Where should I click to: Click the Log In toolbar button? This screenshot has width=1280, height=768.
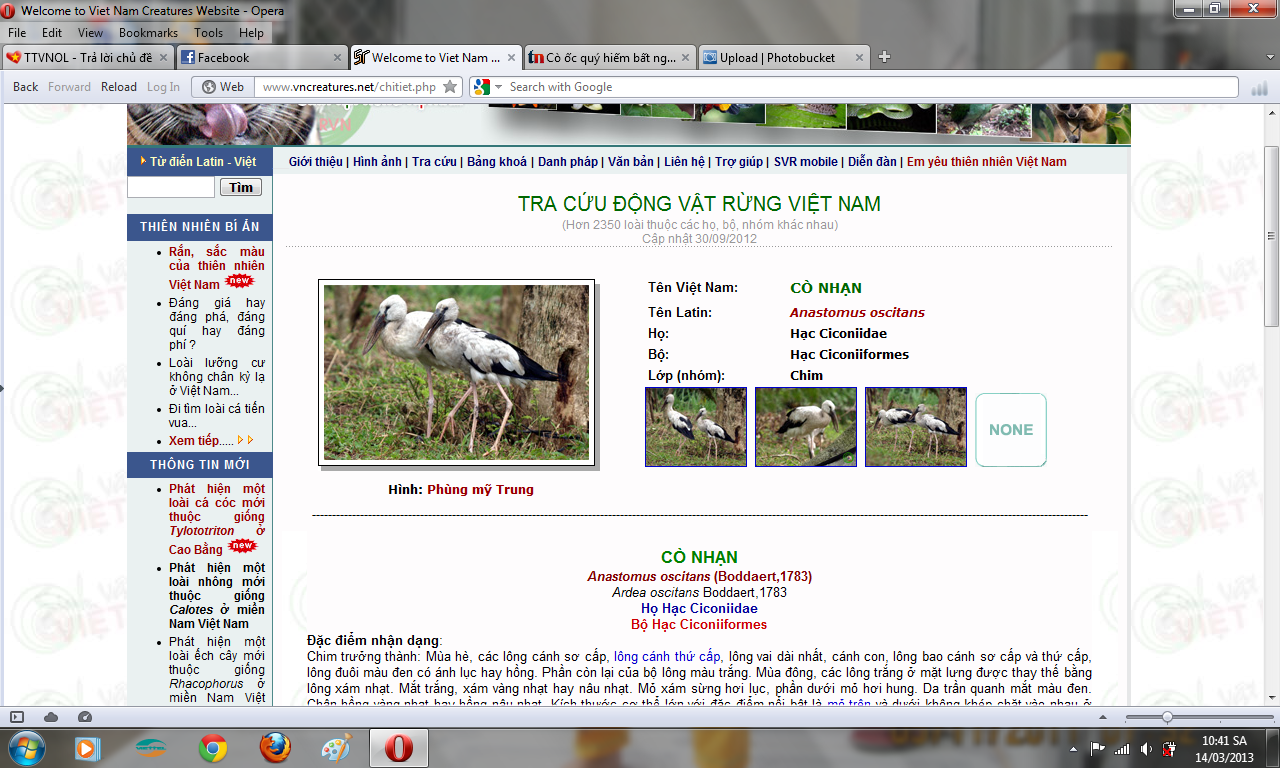click(x=164, y=87)
